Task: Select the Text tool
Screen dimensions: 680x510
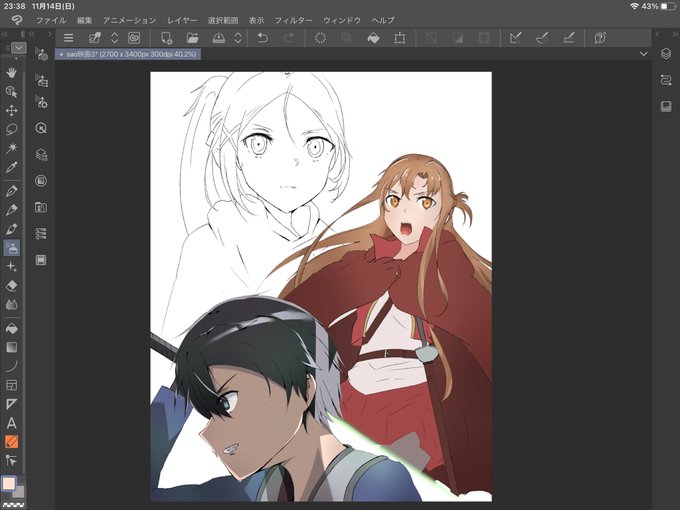Action: [12, 423]
